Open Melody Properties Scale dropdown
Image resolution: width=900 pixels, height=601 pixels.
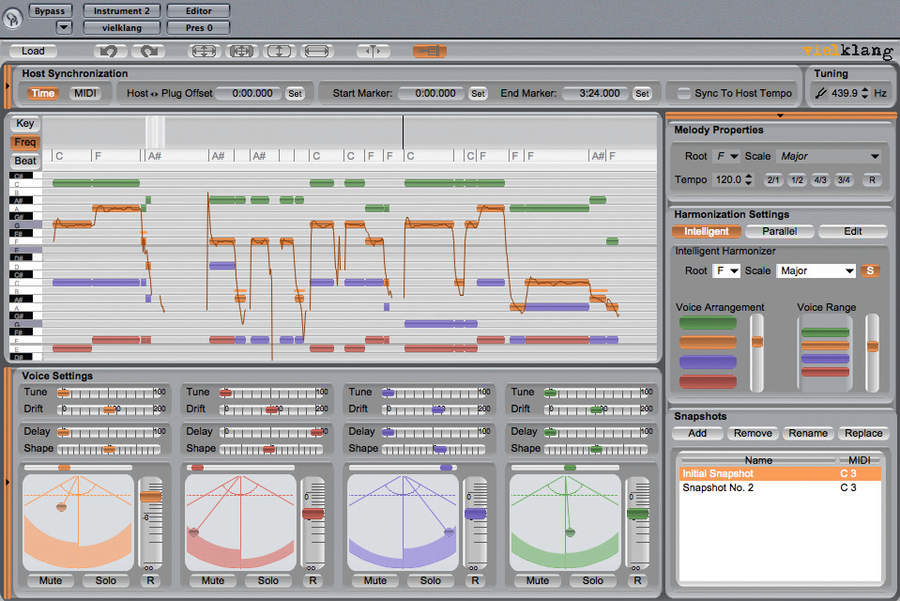[828, 156]
